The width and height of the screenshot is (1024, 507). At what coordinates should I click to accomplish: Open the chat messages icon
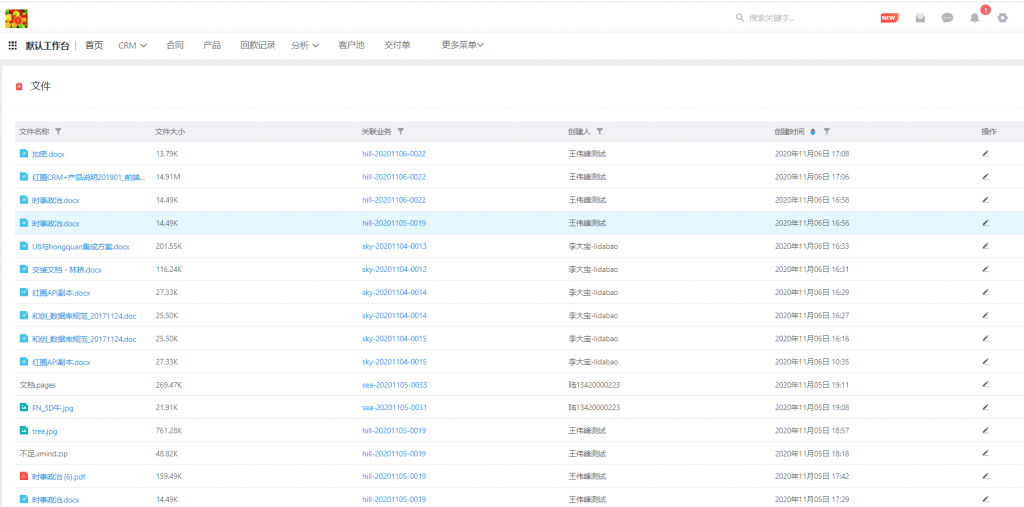[947, 18]
